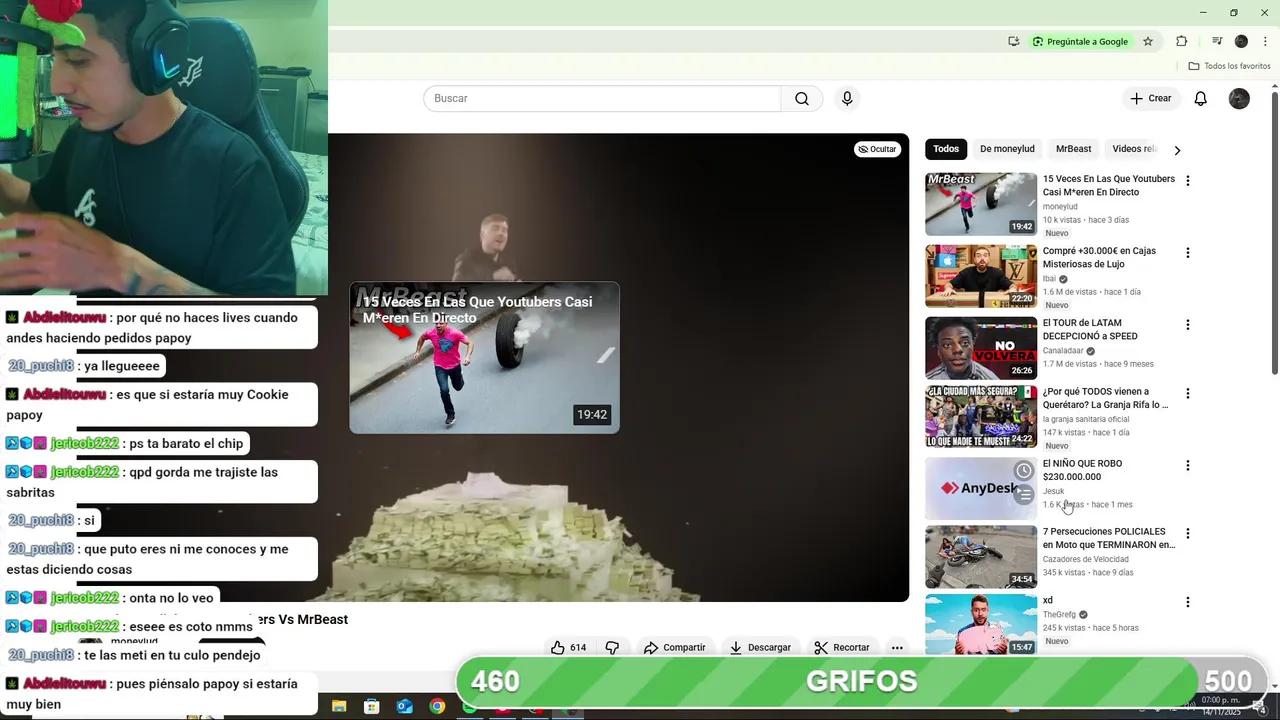Open options for El NIÑO QUE ROBO video
1280x720 pixels.
1188,465
